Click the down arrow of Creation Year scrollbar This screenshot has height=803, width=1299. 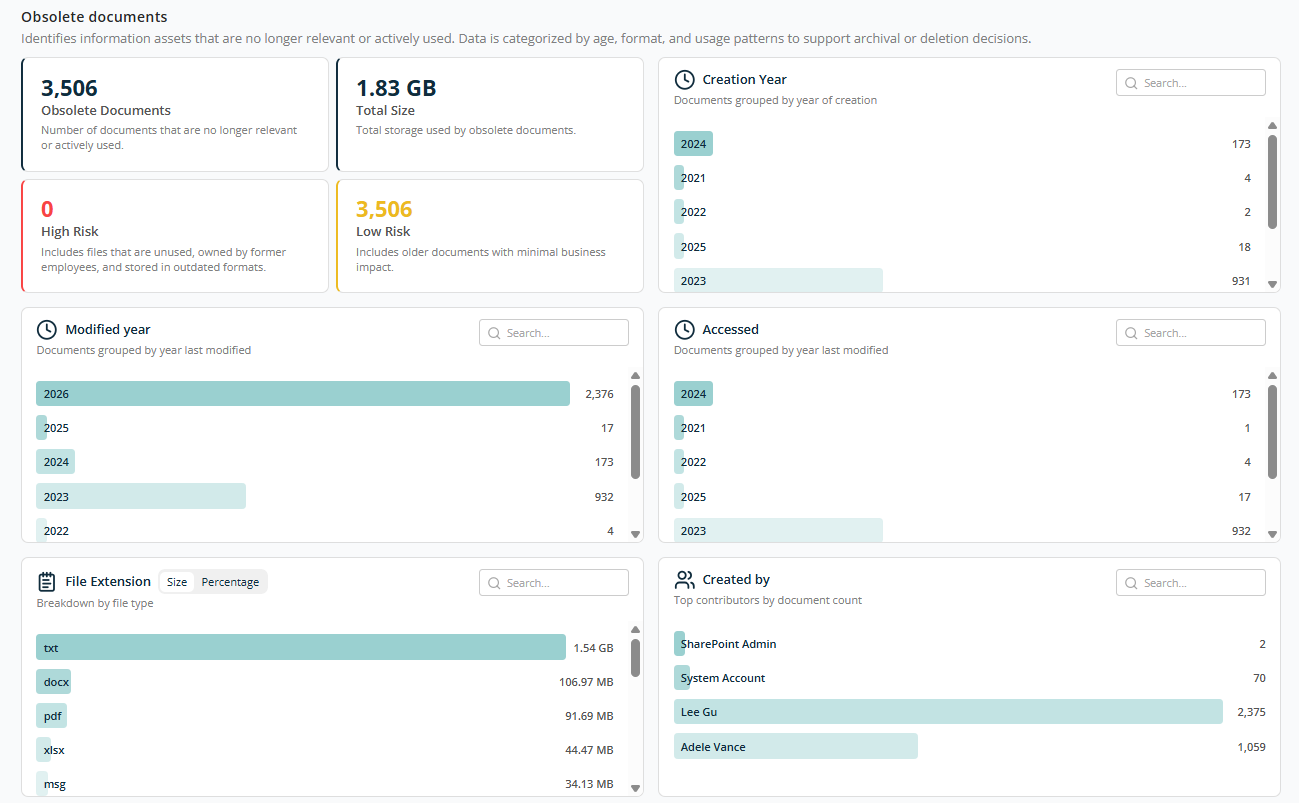point(1272,284)
